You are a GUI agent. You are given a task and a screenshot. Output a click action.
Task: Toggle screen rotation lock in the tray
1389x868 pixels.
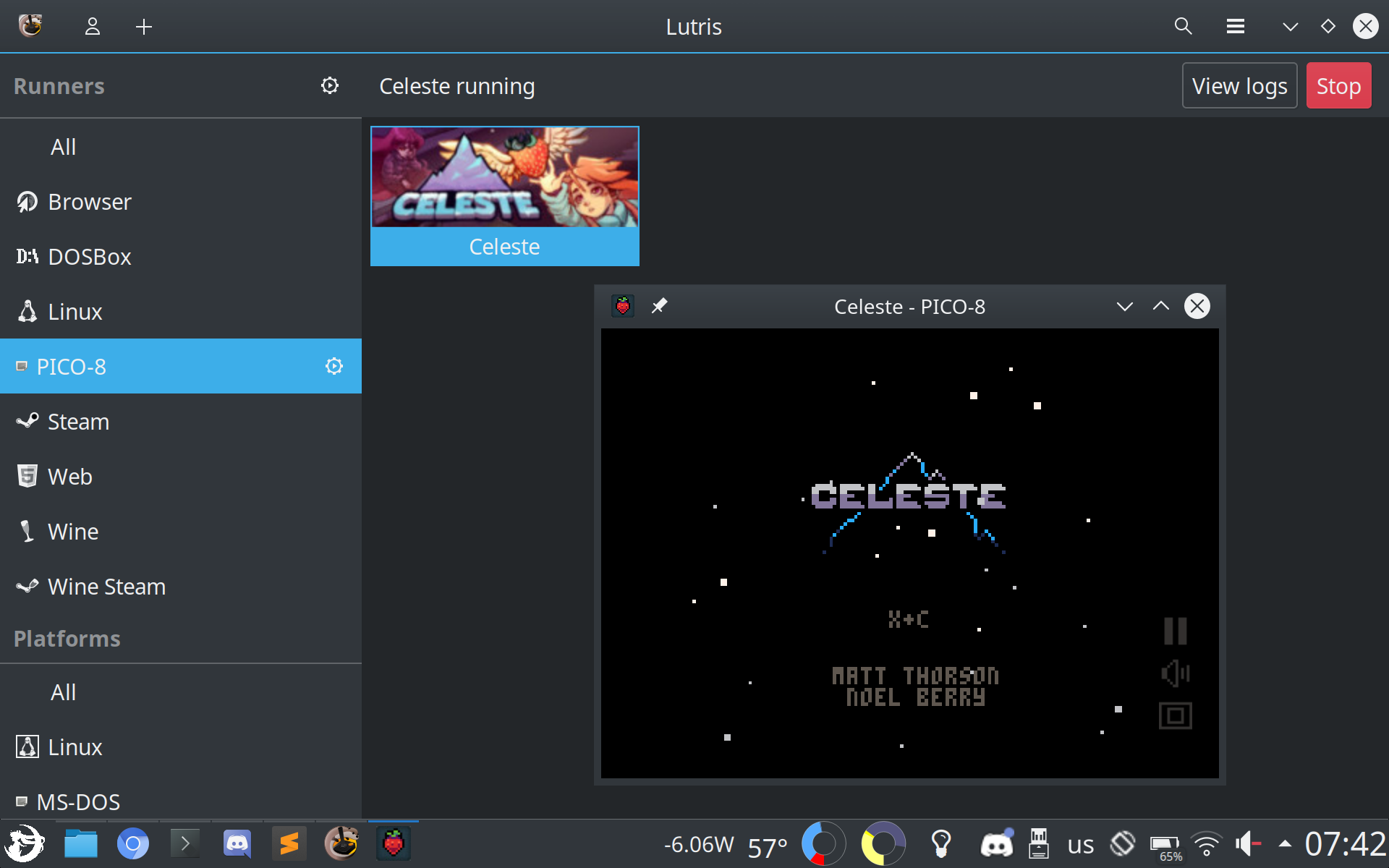(x=1123, y=843)
